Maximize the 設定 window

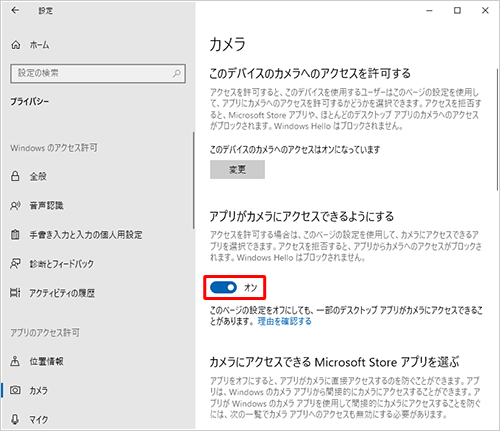pos(457,11)
